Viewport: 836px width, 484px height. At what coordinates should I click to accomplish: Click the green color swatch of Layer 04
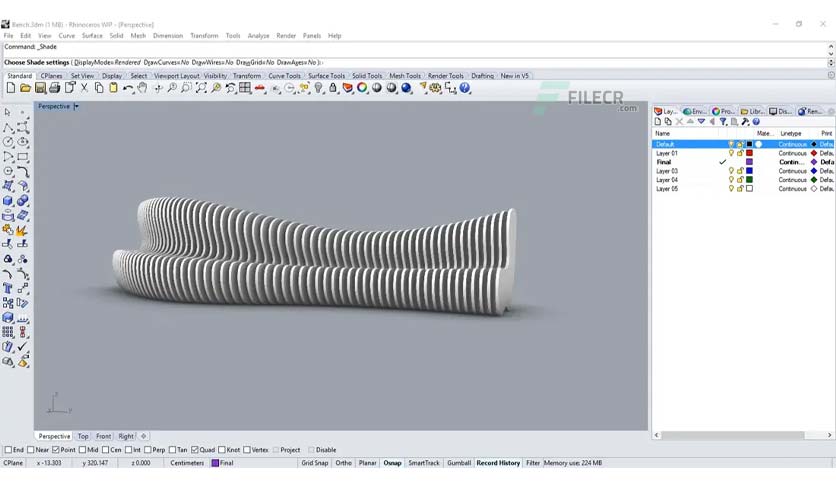[749, 180]
